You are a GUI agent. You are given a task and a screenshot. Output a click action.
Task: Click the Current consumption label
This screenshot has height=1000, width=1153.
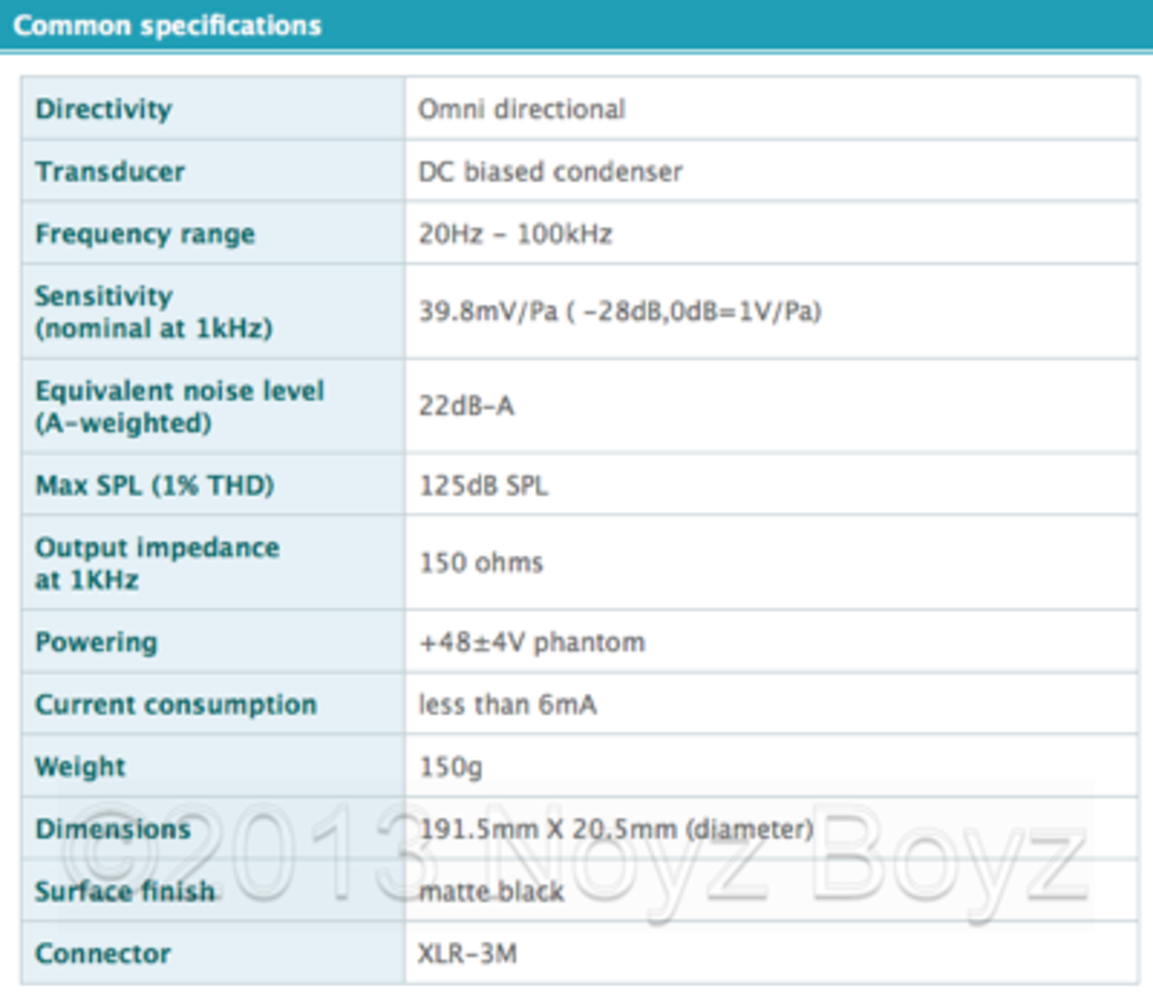coord(176,705)
